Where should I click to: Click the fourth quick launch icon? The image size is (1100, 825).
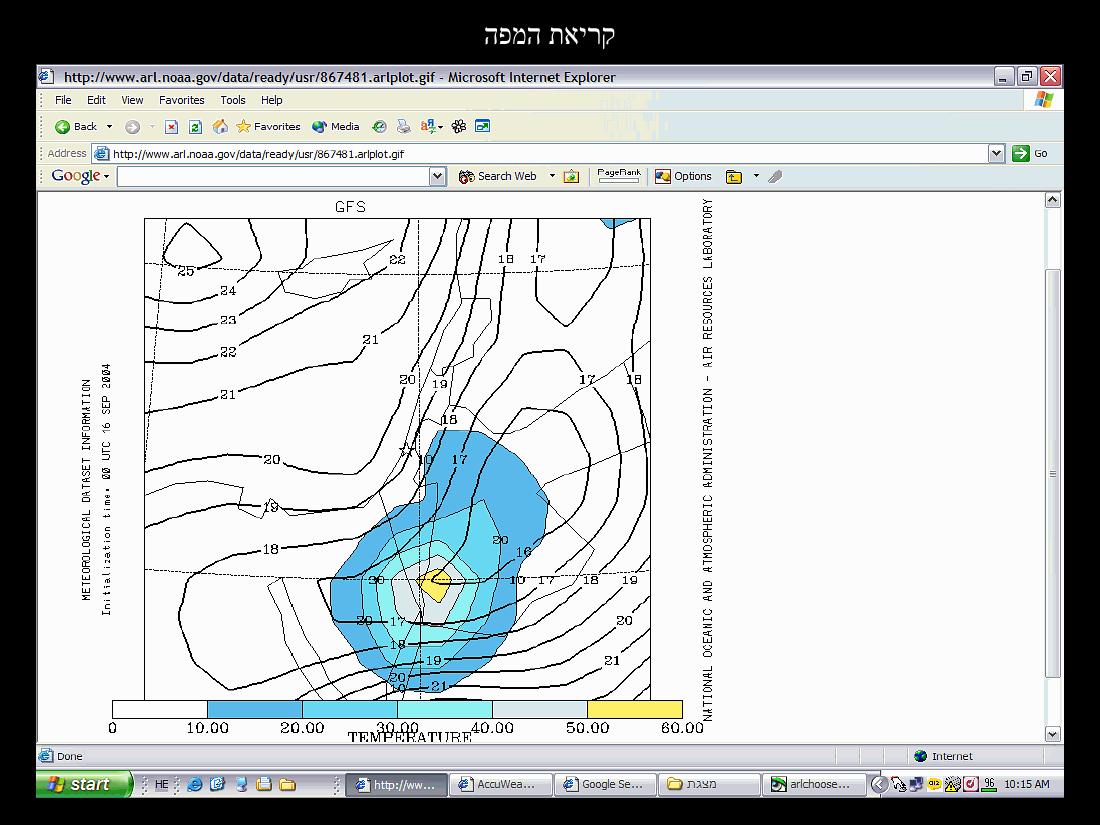click(264, 784)
